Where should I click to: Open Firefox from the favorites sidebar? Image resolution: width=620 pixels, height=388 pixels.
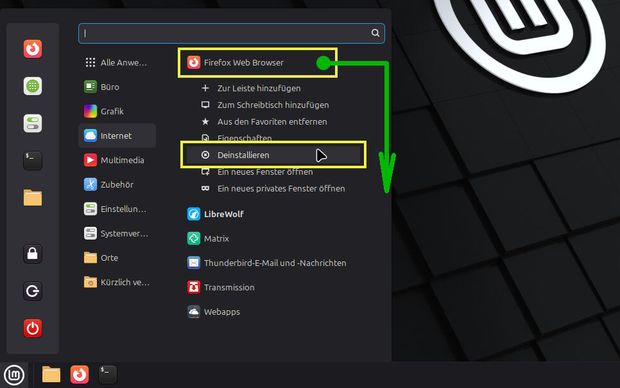32,49
